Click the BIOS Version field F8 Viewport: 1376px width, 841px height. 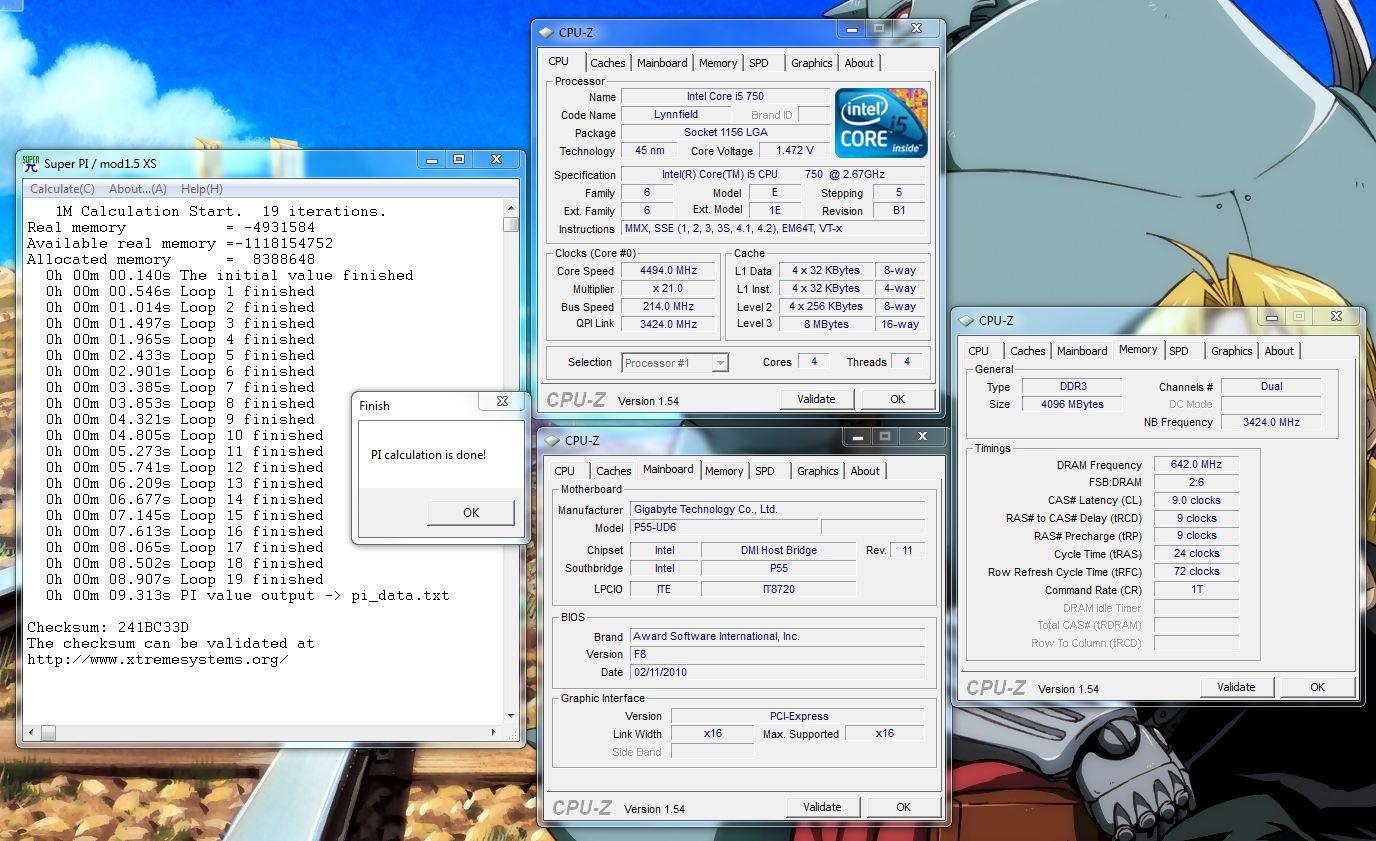coord(776,654)
